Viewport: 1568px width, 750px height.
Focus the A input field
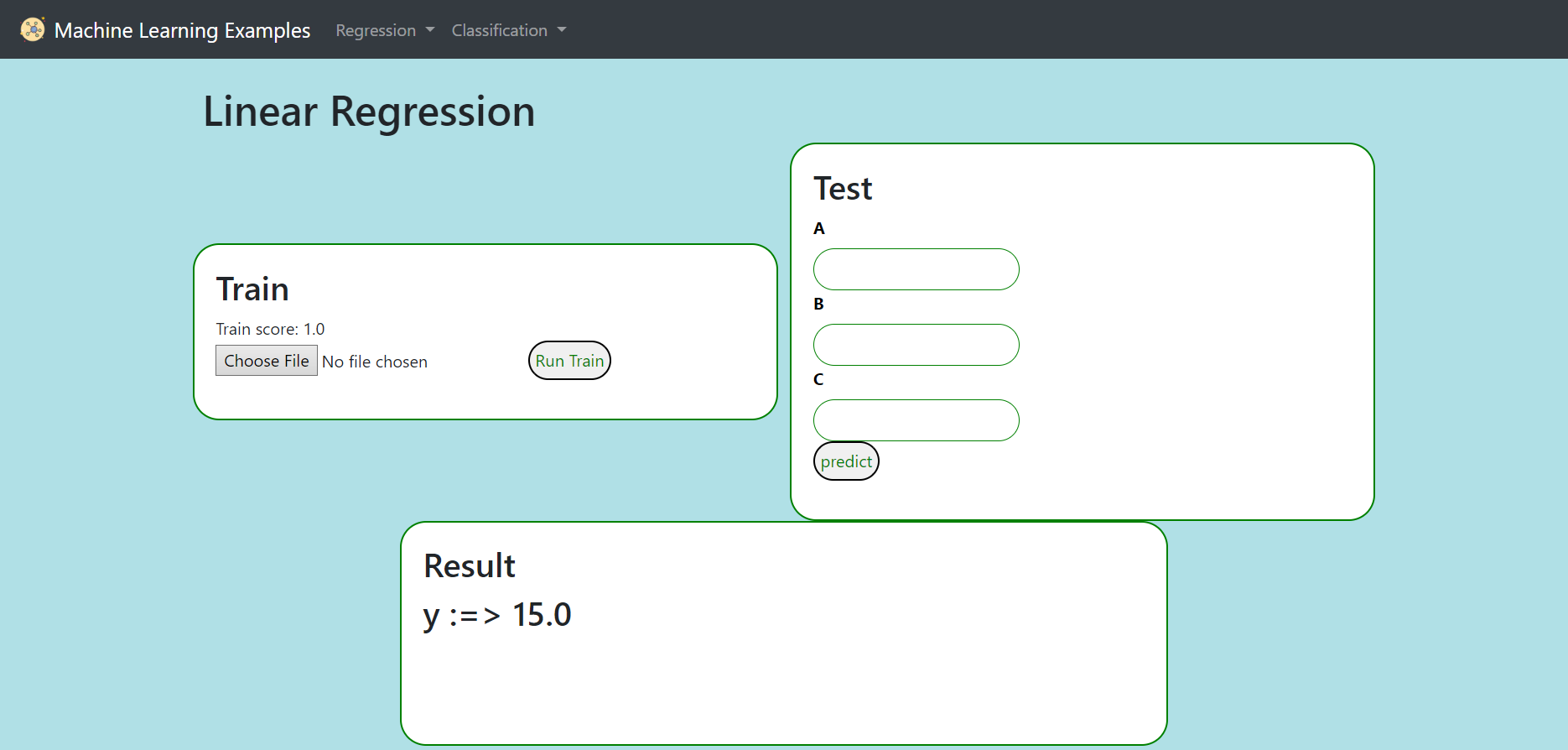click(x=916, y=269)
